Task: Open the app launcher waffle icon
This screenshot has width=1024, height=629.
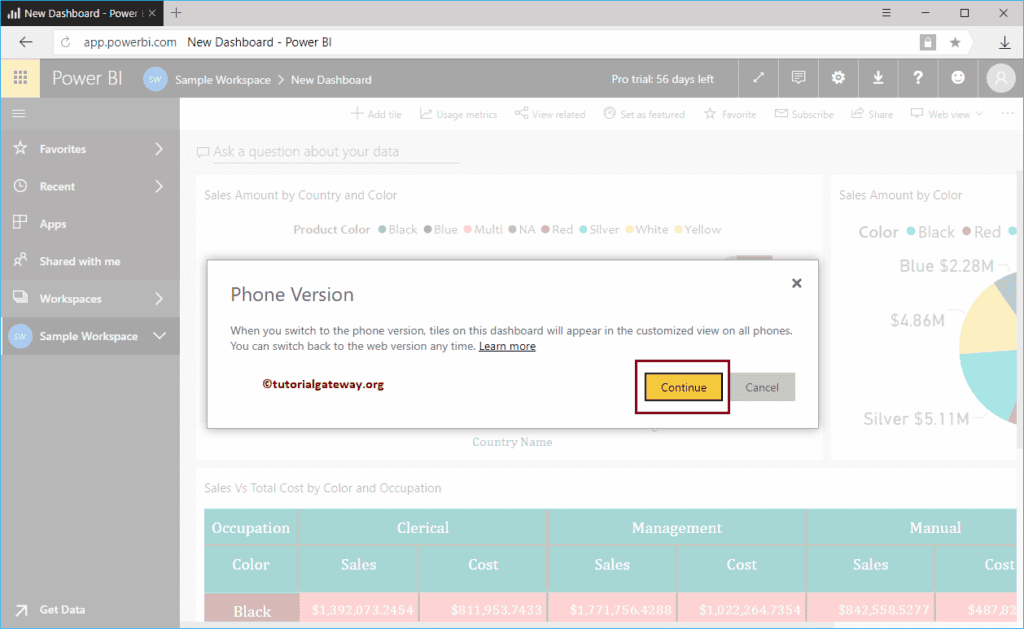Action: [20, 78]
